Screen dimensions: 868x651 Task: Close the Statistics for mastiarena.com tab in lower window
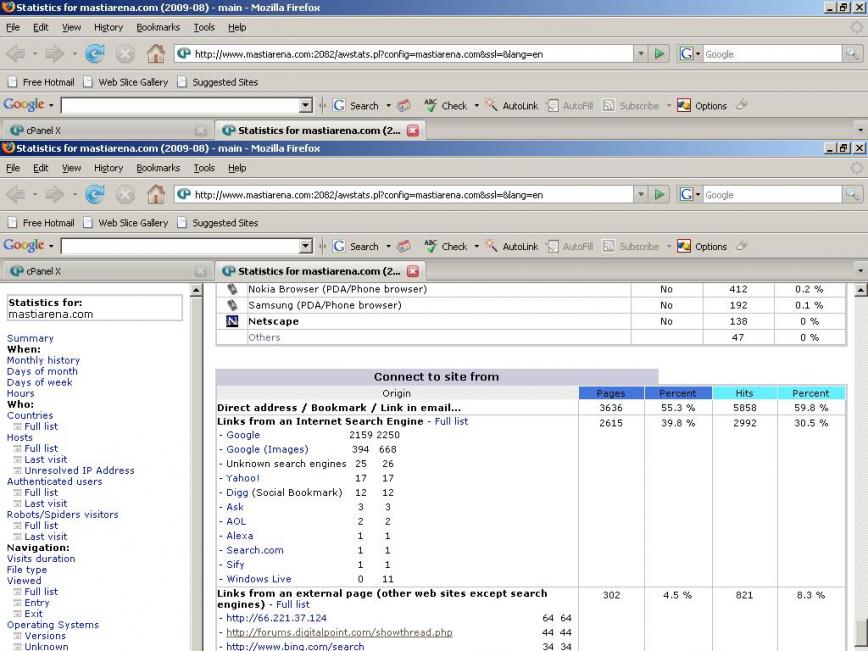click(413, 271)
